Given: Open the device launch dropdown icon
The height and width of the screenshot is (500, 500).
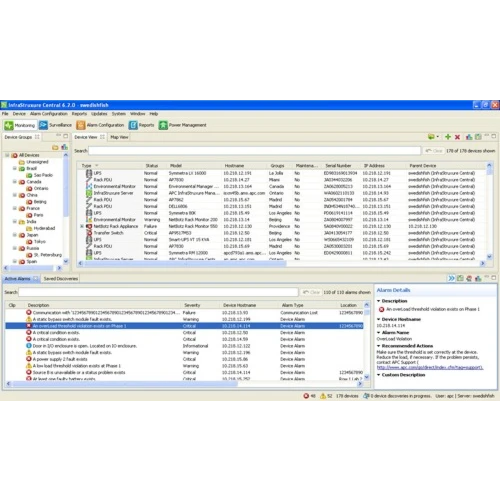Looking at the screenshot, I should point(433,137).
